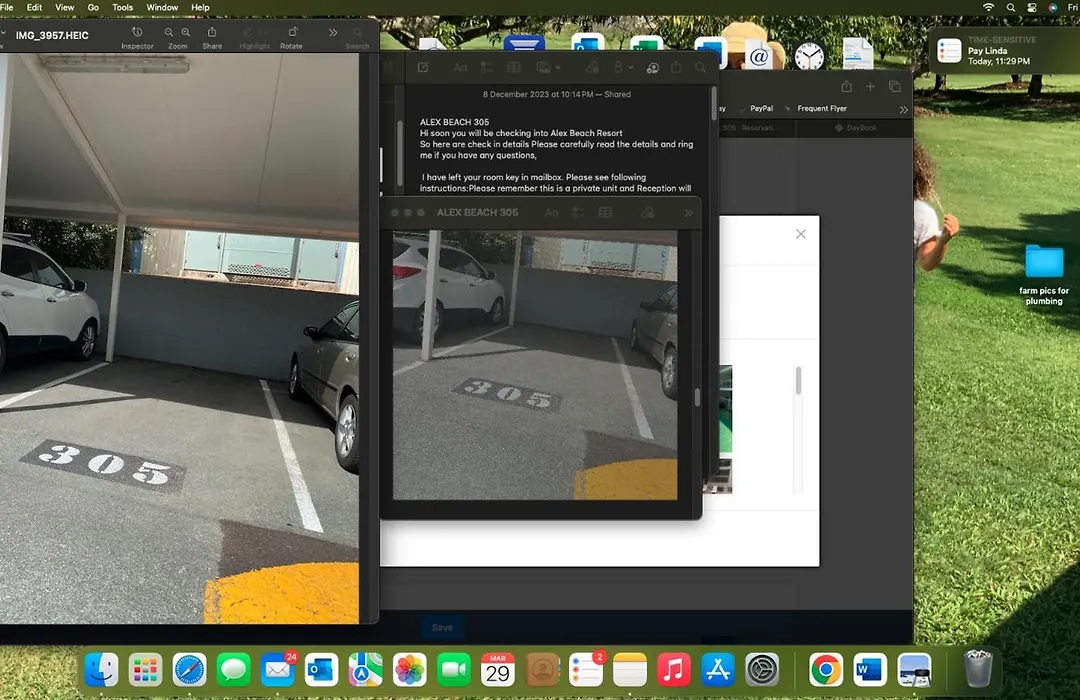Insert a table in the Notes toolbar

pos(514,68)
